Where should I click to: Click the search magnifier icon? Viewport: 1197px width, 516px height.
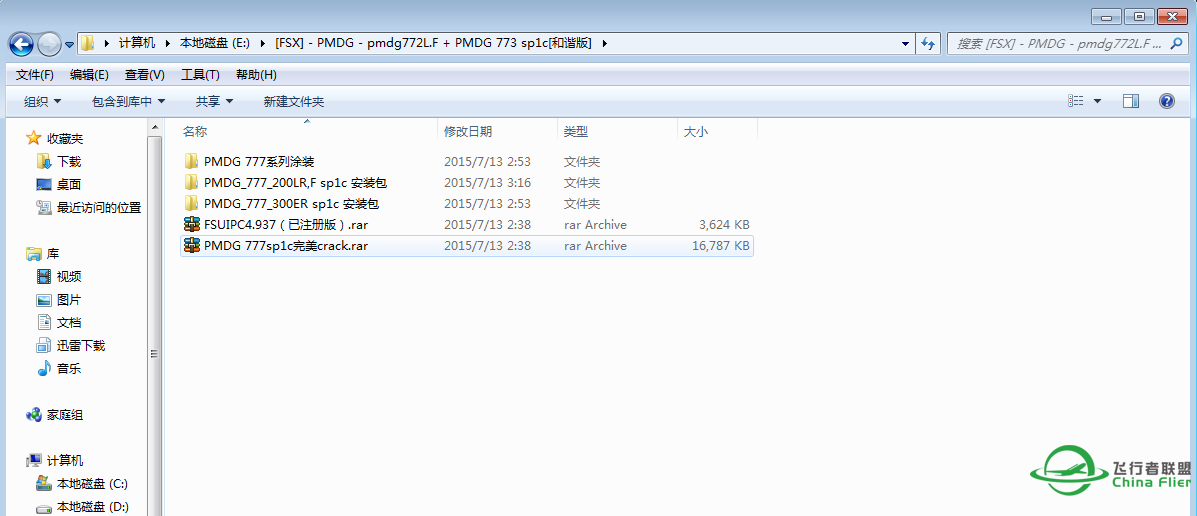coord(1176,44)
